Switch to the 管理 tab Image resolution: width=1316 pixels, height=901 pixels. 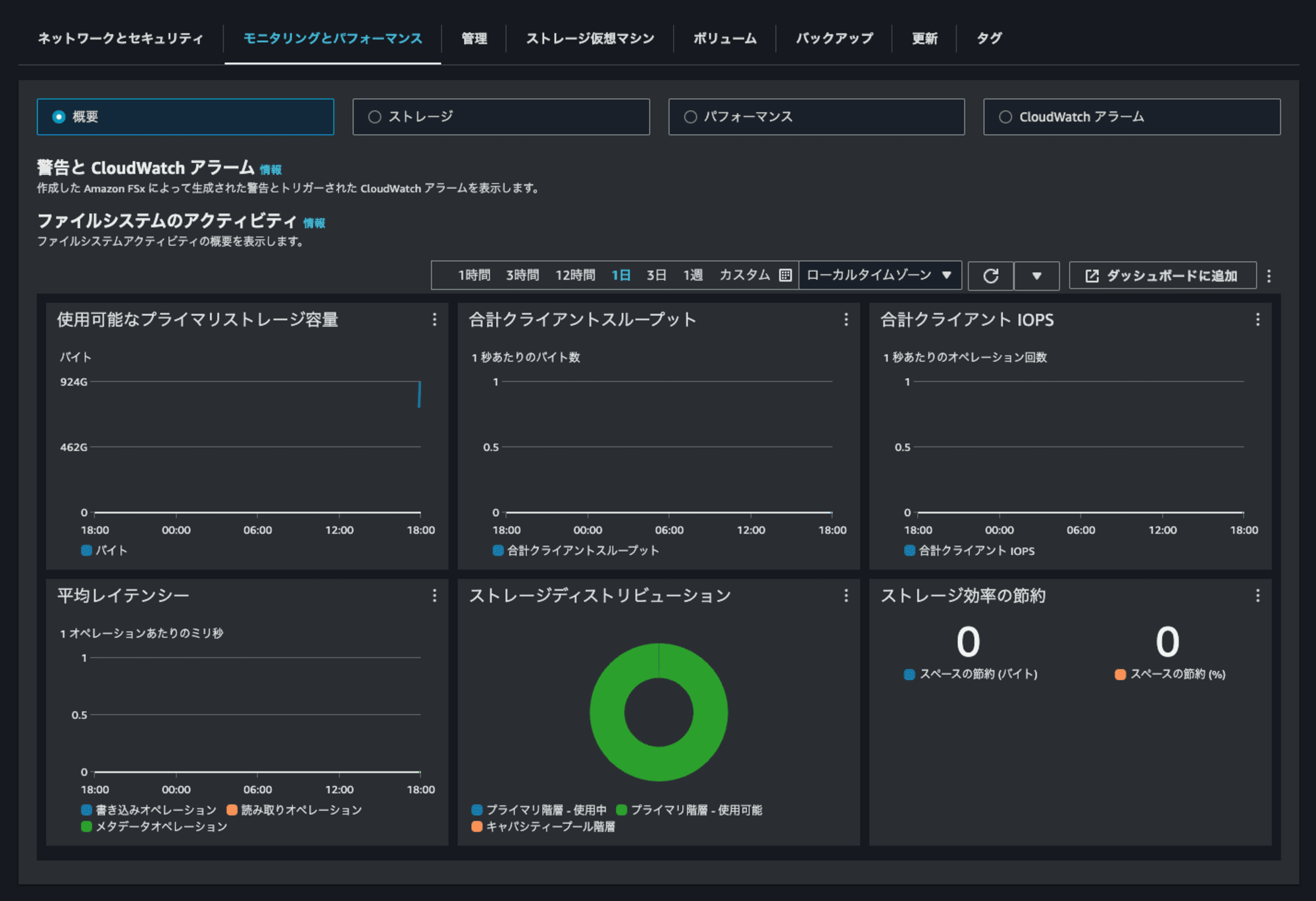(x=474, y=38)
